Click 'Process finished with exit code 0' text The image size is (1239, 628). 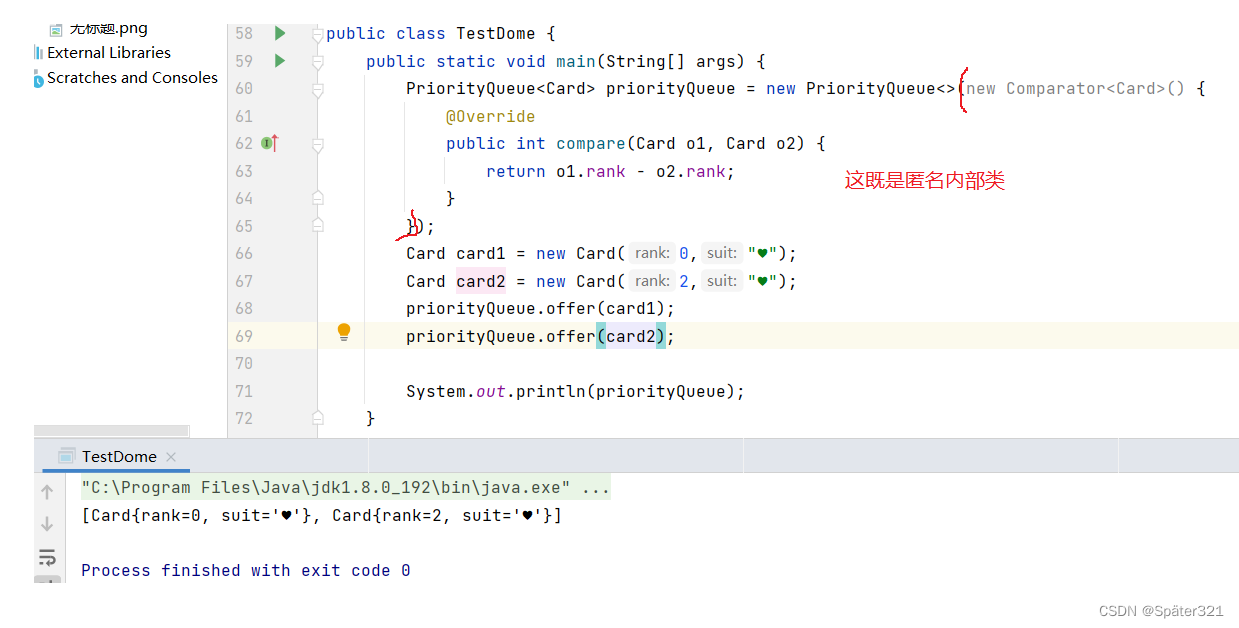246,571
